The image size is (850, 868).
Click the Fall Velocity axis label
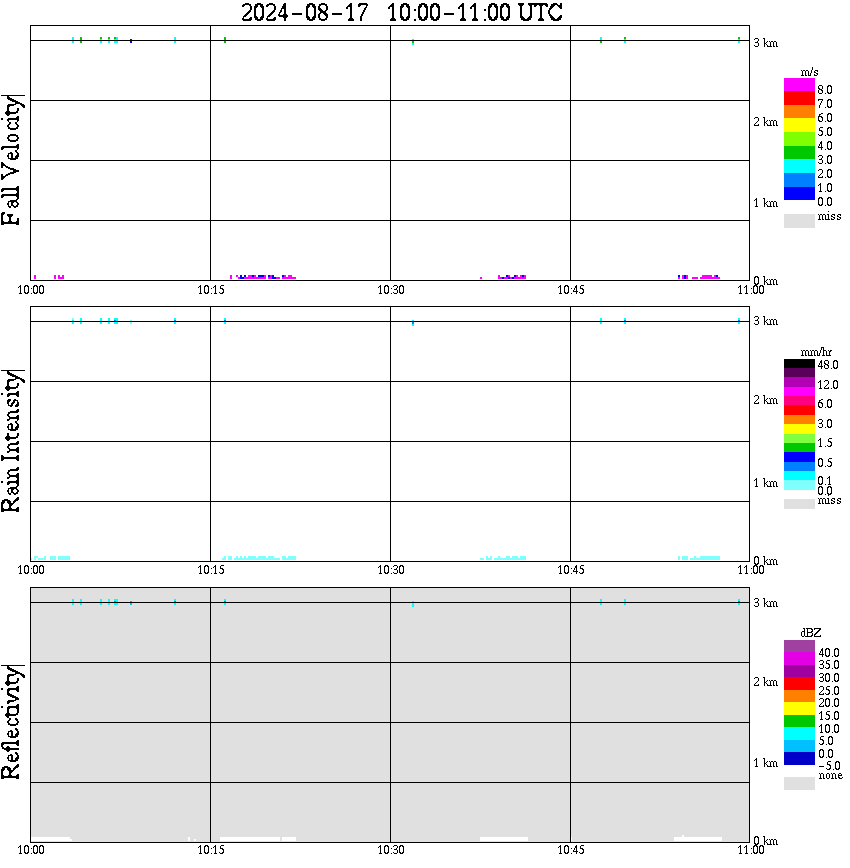[x=11, y=160]
